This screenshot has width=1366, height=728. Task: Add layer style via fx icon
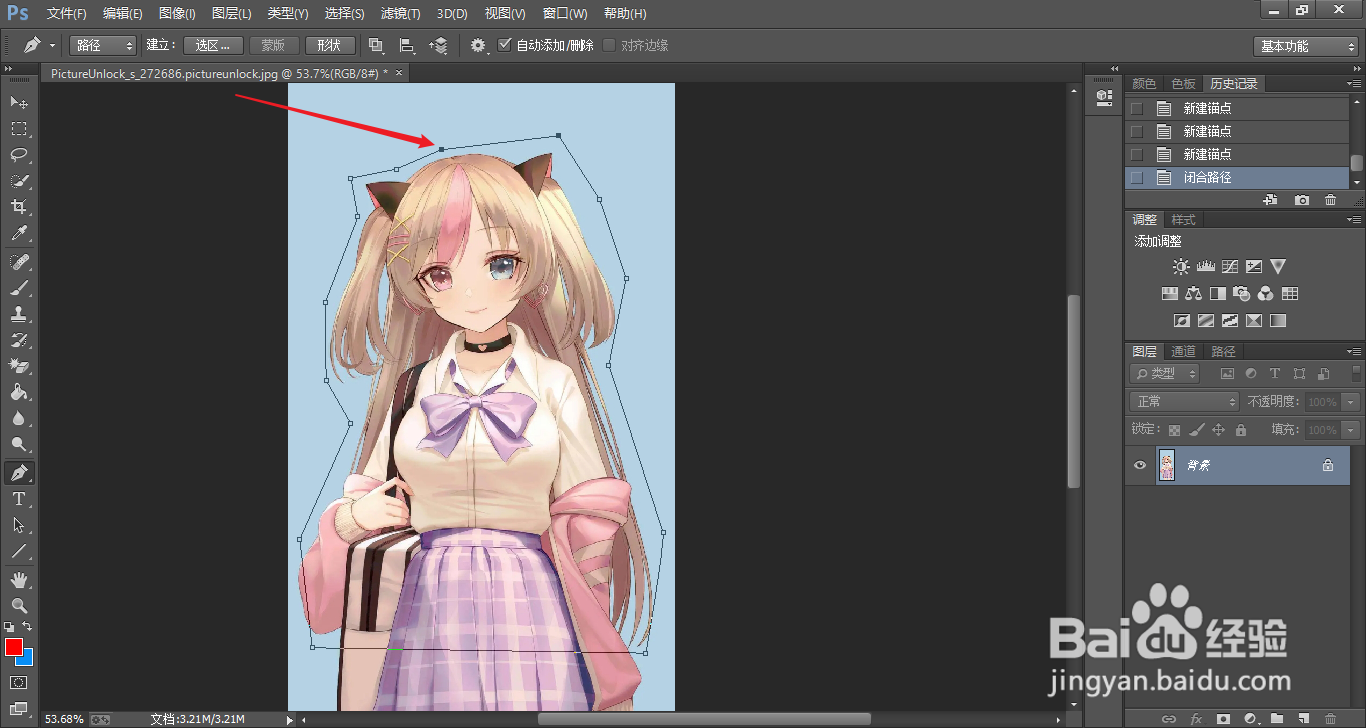tap(1196, 718)
